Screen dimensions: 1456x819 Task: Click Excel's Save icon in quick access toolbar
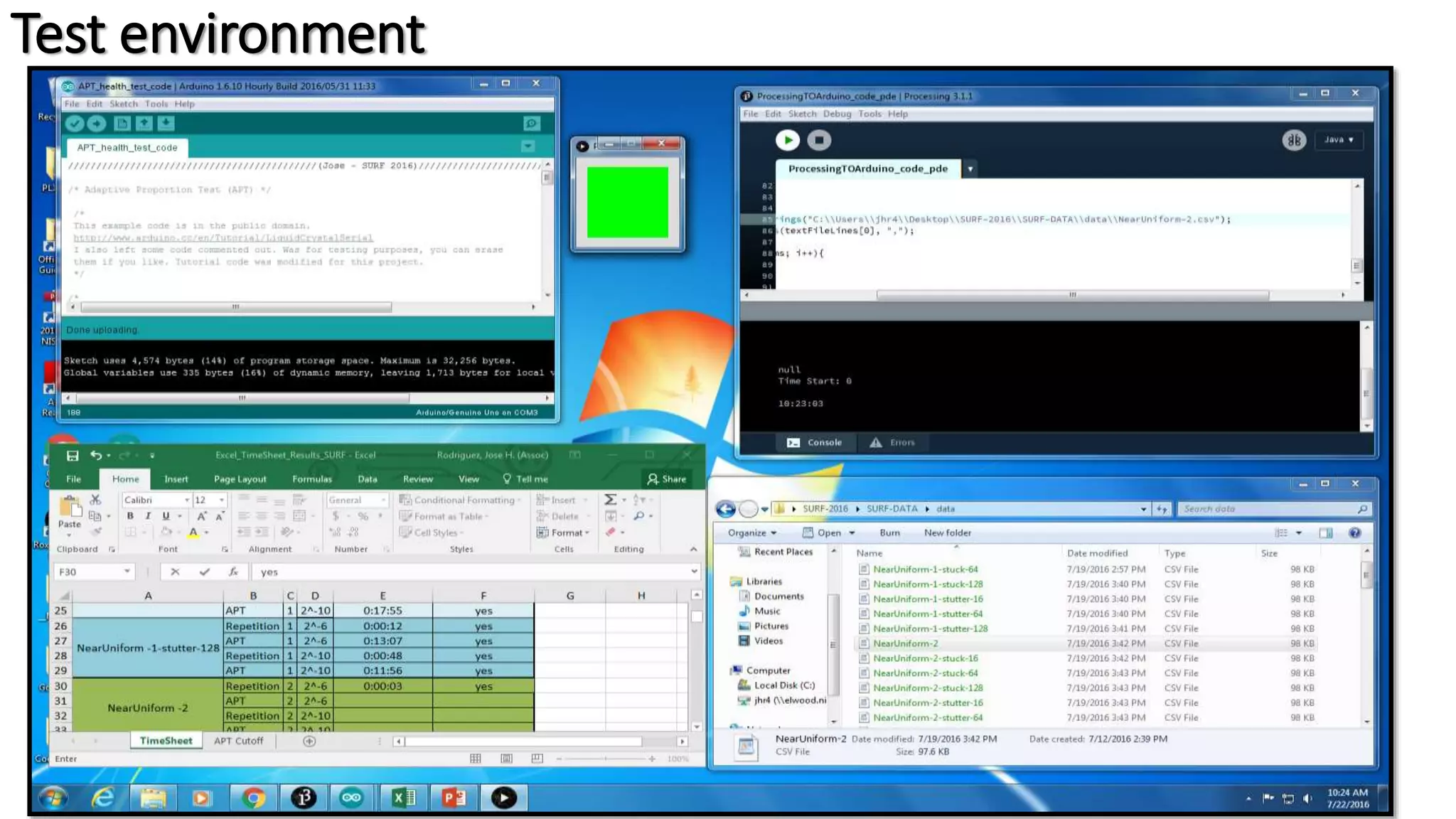[x=73, y=455]
